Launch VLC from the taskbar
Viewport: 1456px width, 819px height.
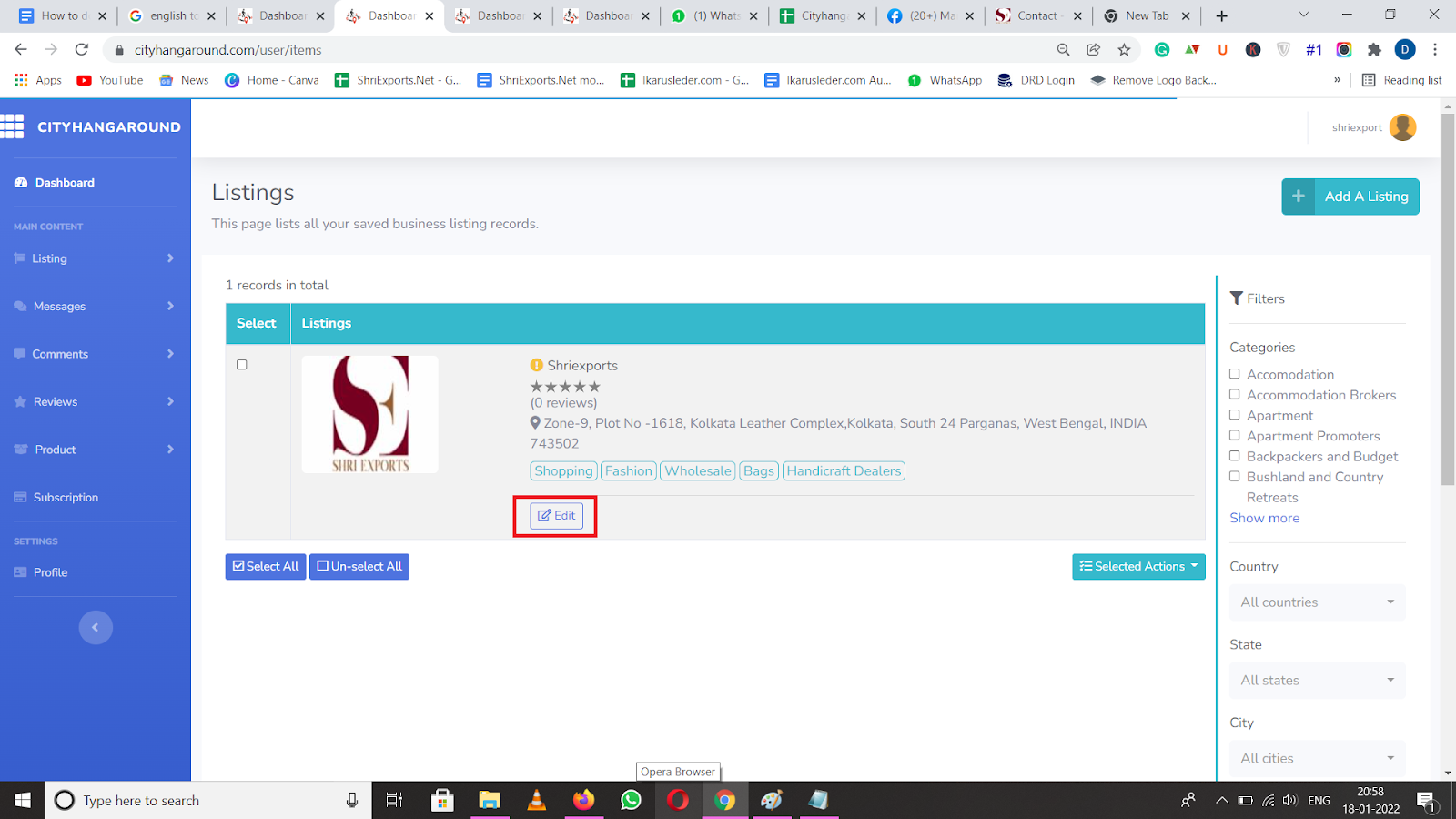point(537,800)
